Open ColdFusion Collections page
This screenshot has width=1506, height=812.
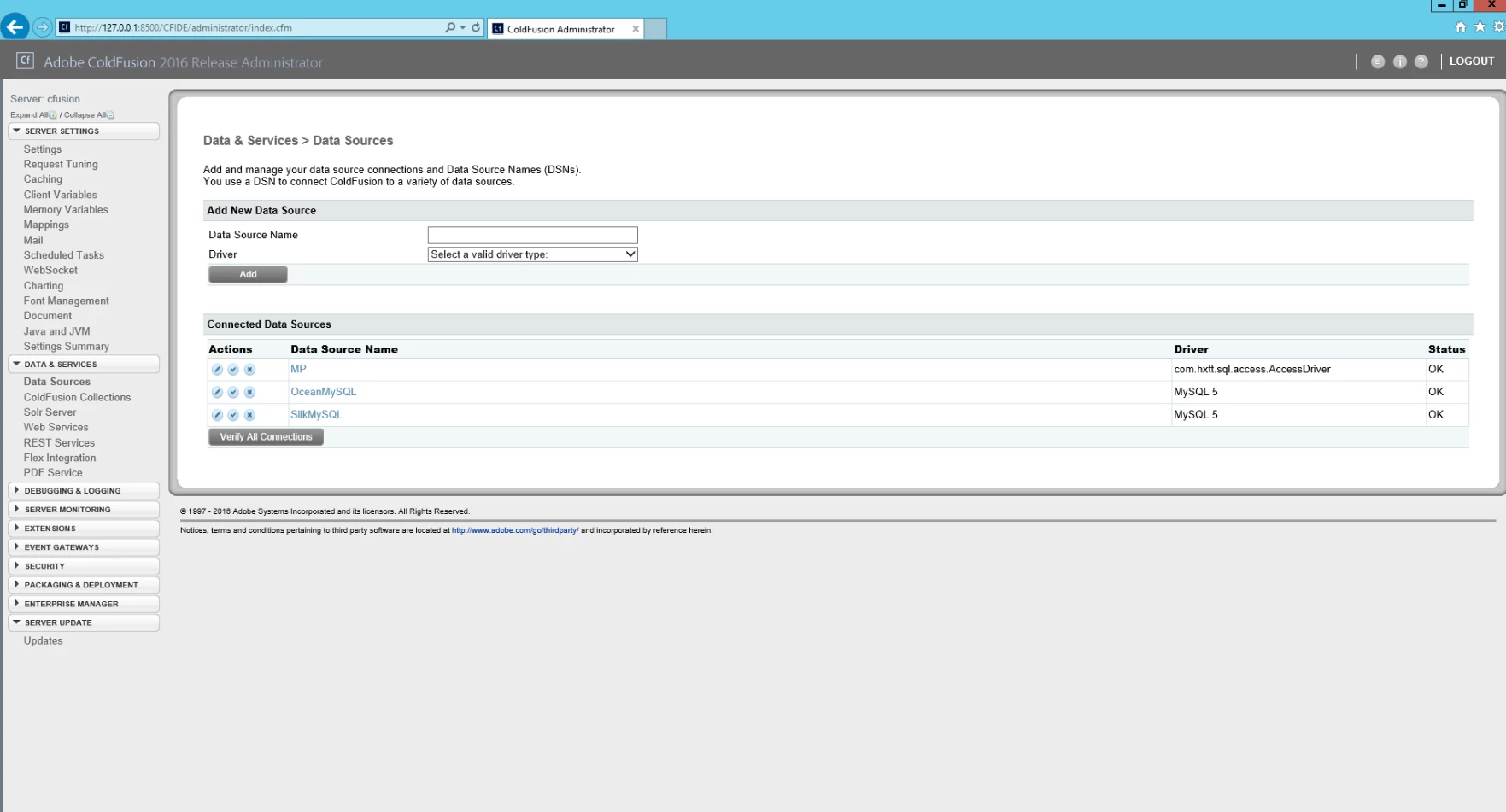[77, 398]
